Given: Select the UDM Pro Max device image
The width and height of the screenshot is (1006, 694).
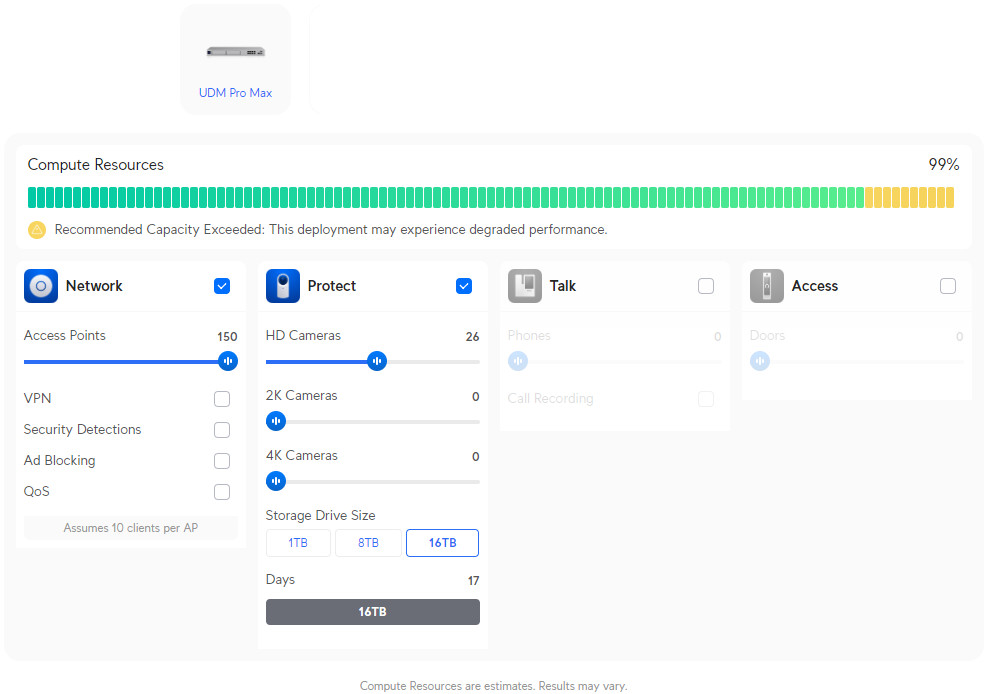Looking at the screenshot, I should (x=235, y=52).
